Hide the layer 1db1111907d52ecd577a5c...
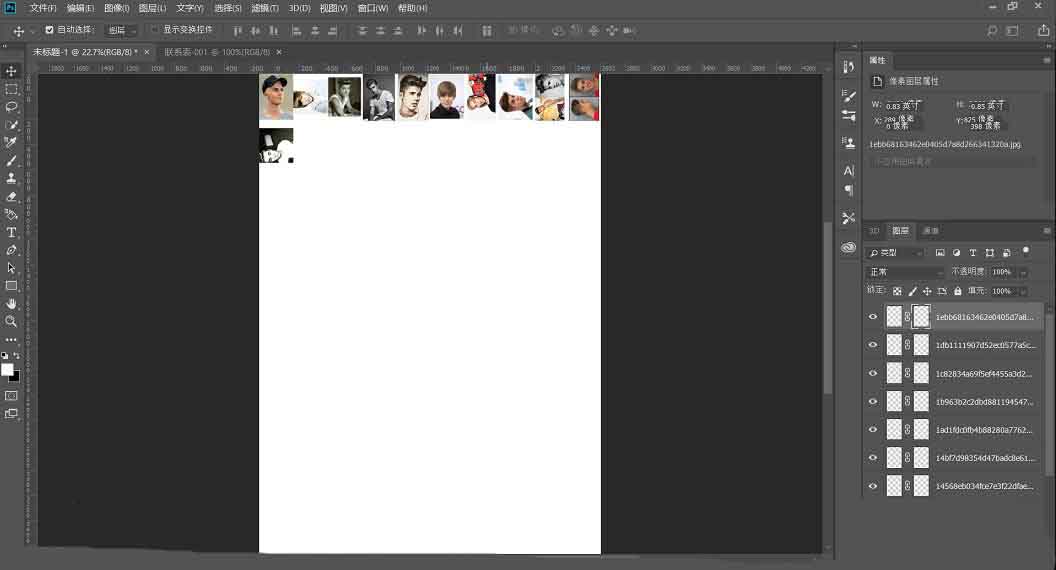 [x=873, y=345]
